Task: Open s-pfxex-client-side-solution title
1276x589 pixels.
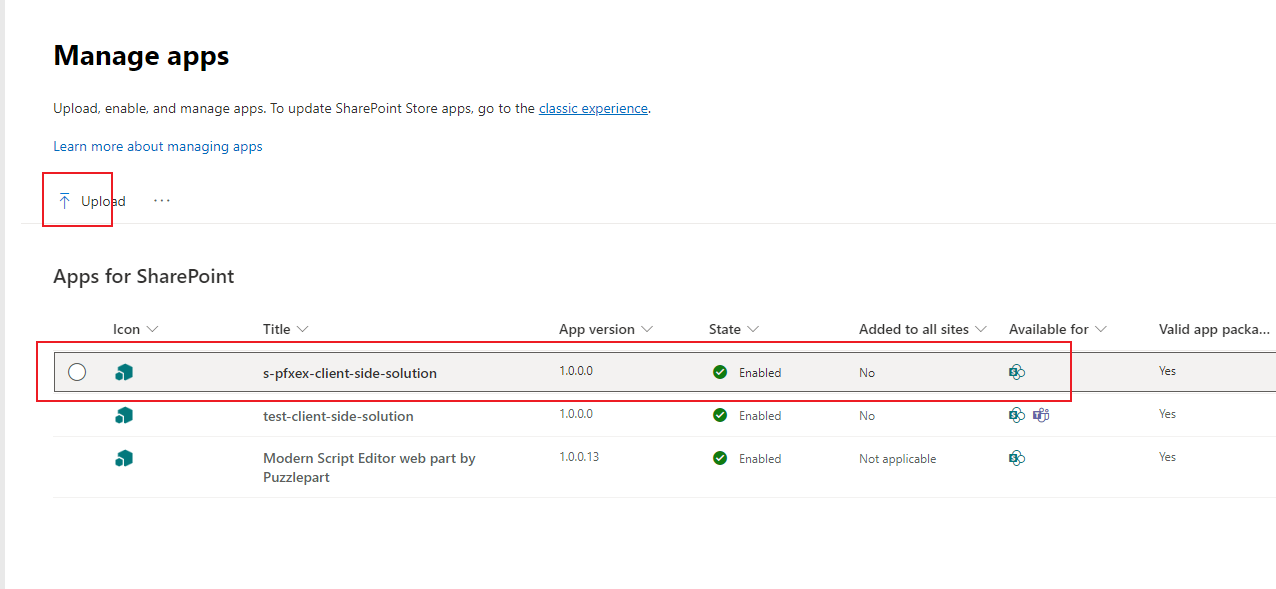Action: coord(350,373)
